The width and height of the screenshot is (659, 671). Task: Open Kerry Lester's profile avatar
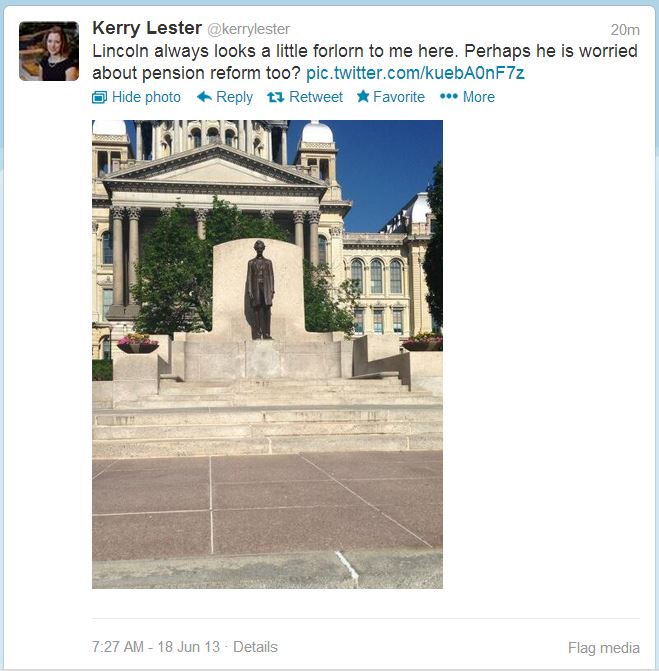(x=49, y=51)
